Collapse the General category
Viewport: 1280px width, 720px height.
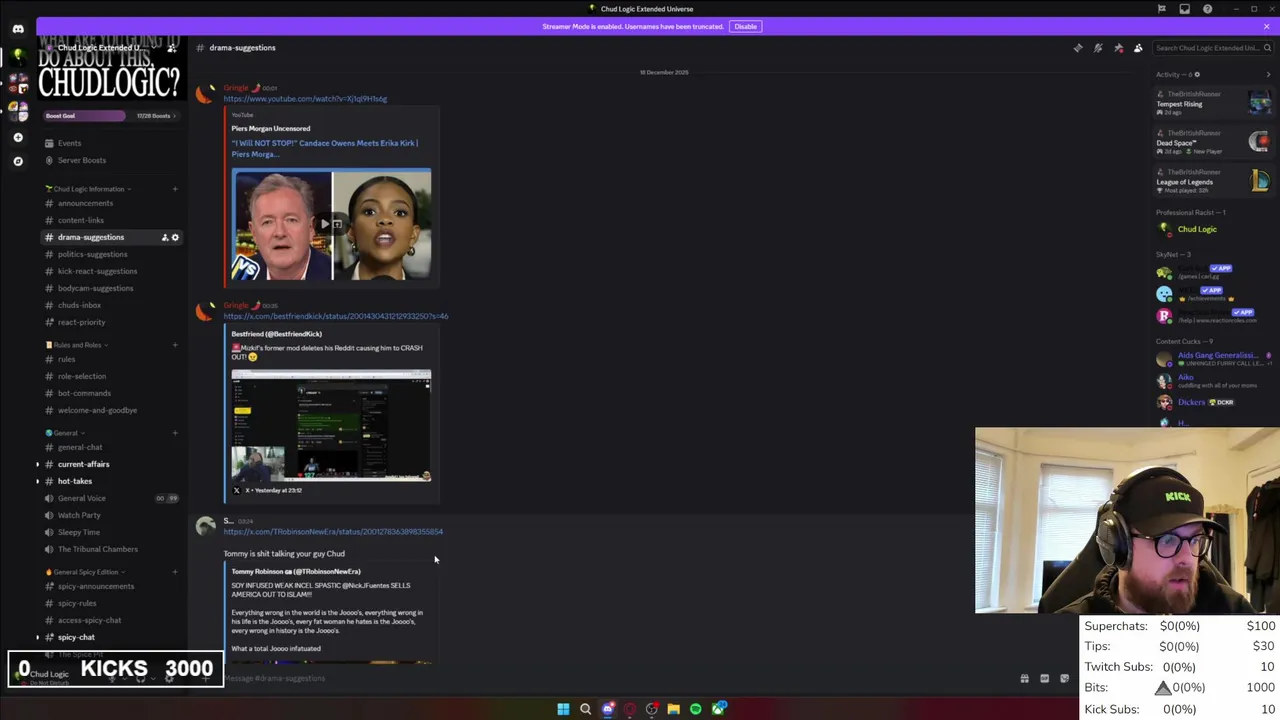coord(66,433)
